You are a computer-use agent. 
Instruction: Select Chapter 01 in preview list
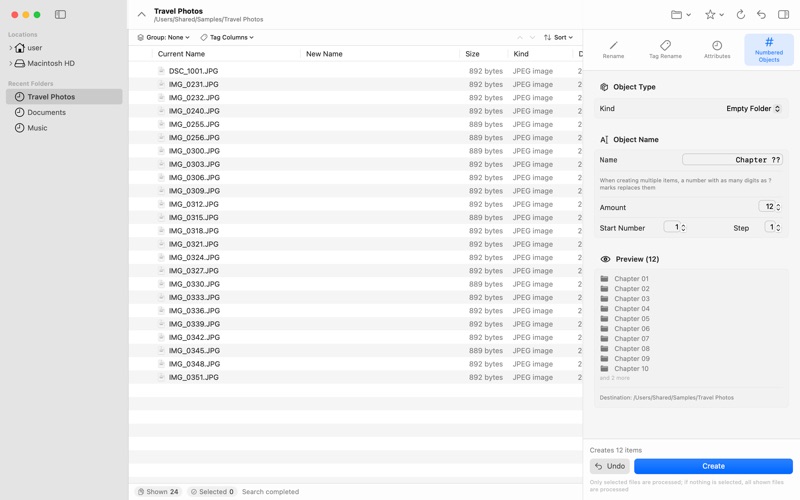point(631,279)
